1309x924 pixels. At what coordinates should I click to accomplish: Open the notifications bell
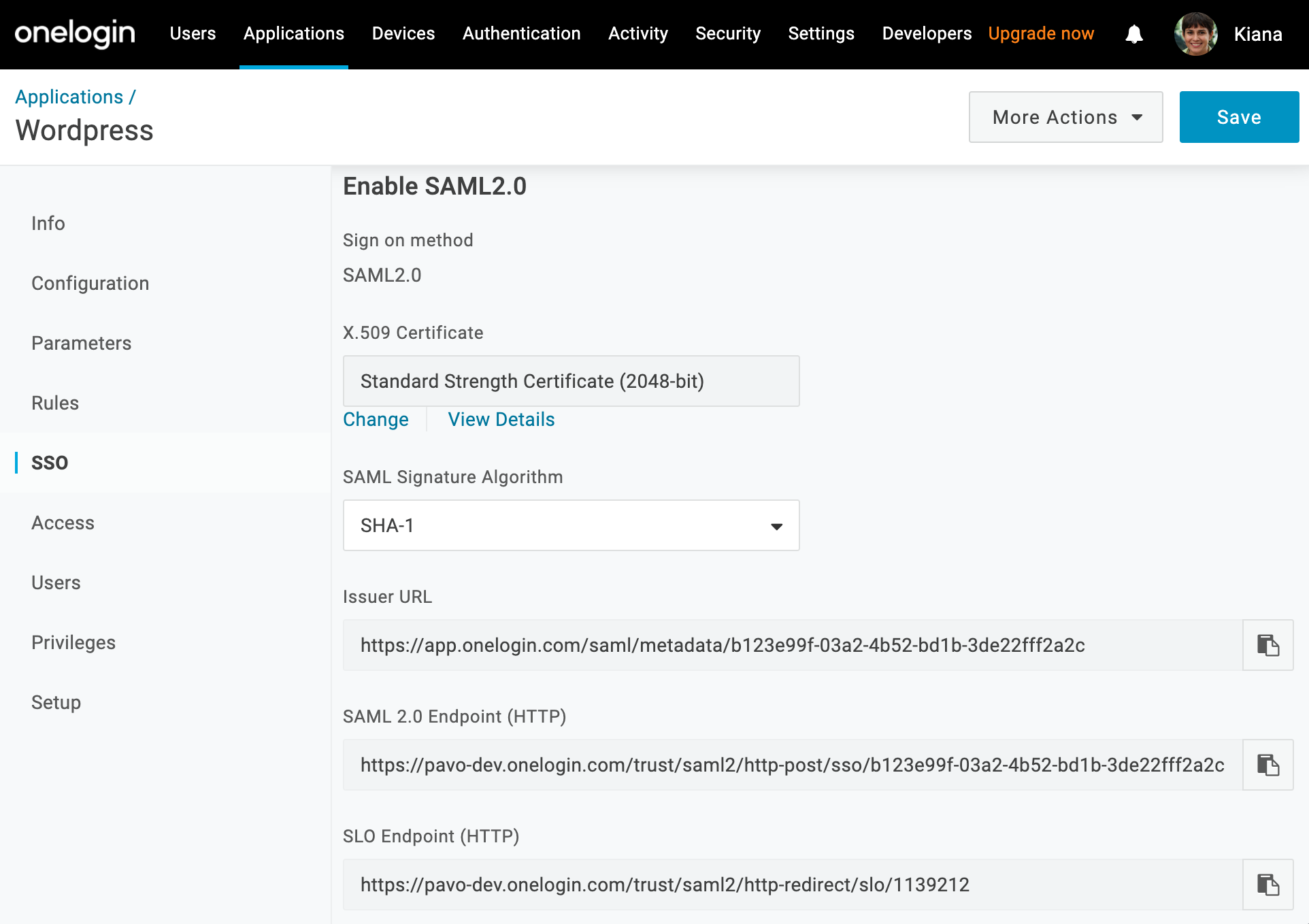click(1134, 34)
